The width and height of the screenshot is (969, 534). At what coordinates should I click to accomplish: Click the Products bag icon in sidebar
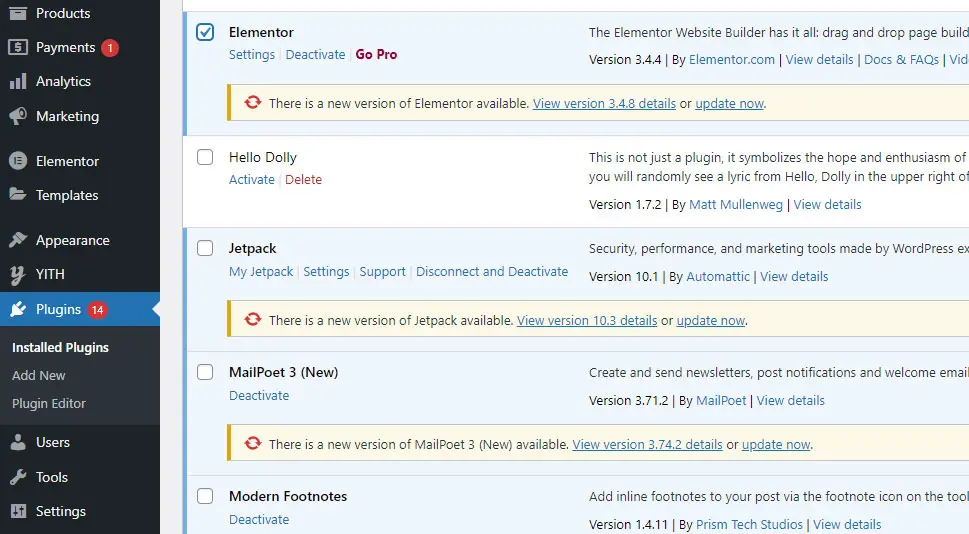pos(18,13)
